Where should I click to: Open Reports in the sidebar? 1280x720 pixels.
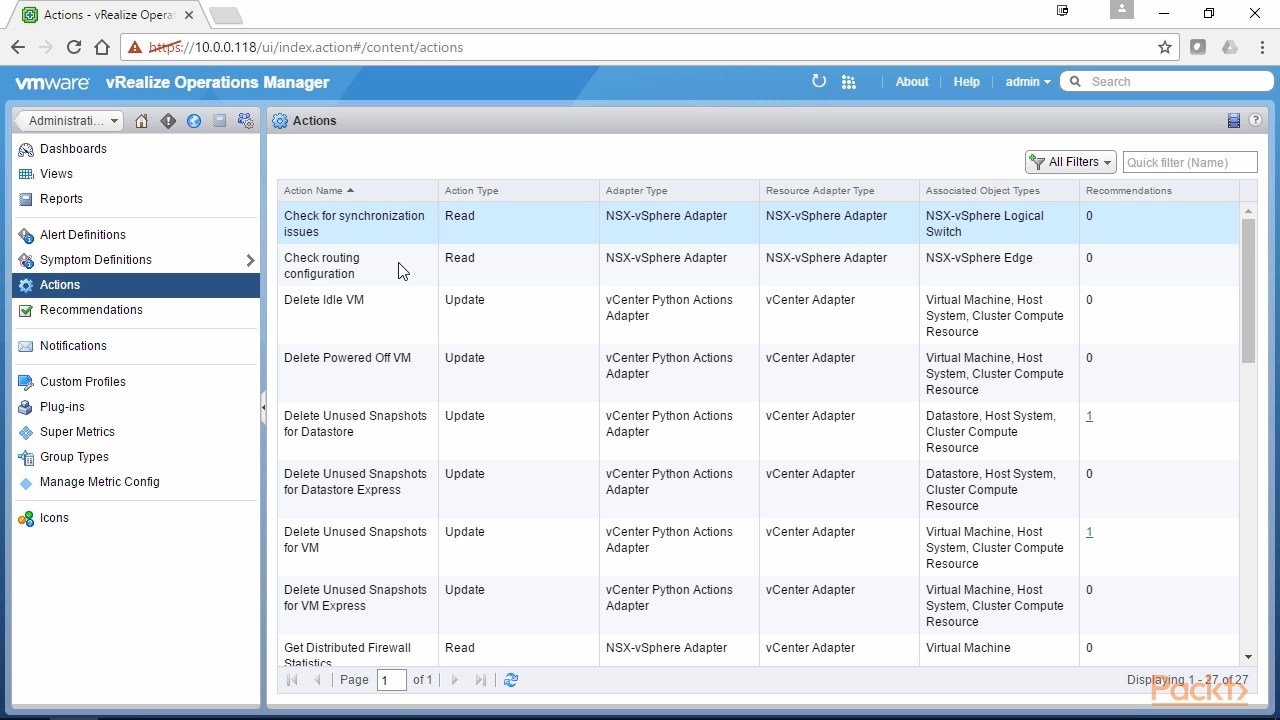61,199
